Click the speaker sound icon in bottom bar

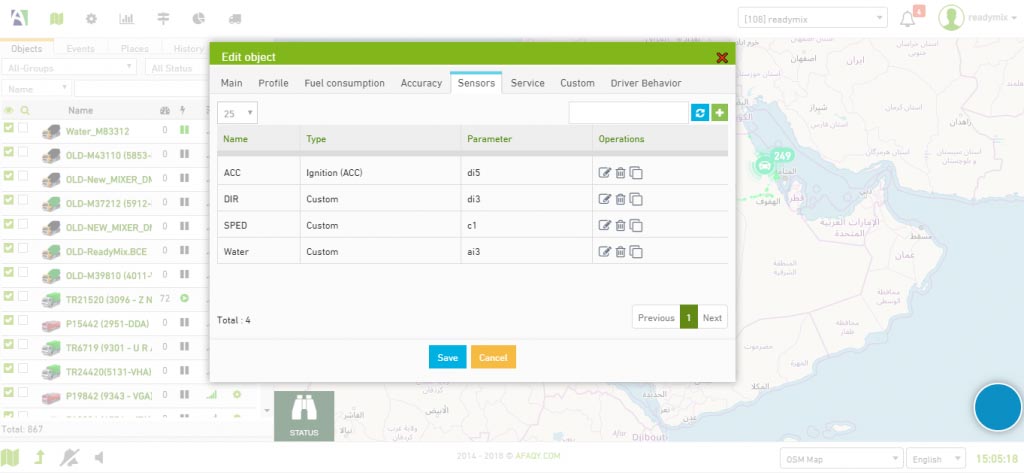pyautogui.click(x=99, y=457)
